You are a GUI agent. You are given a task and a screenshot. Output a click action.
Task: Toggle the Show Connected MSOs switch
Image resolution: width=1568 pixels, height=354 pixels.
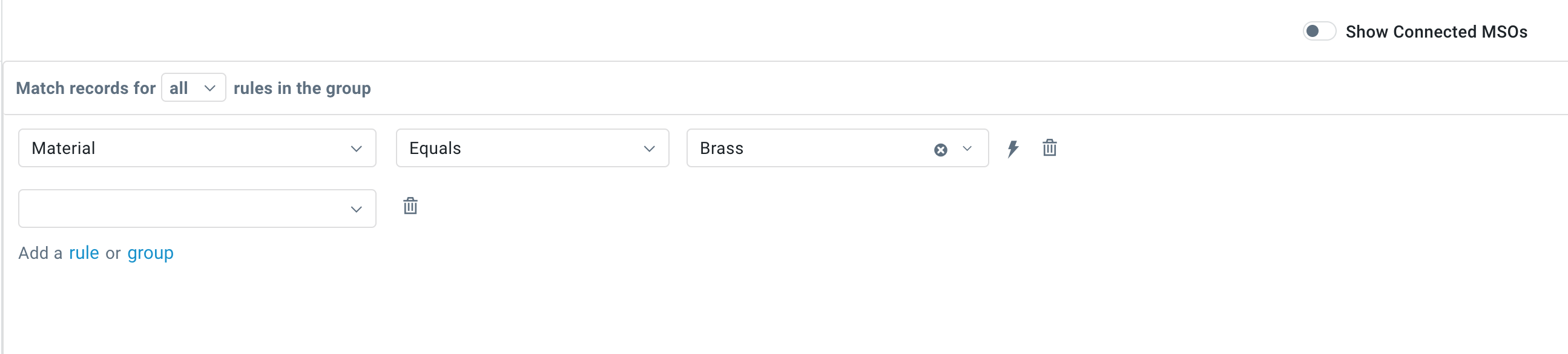click(1319, 31)
